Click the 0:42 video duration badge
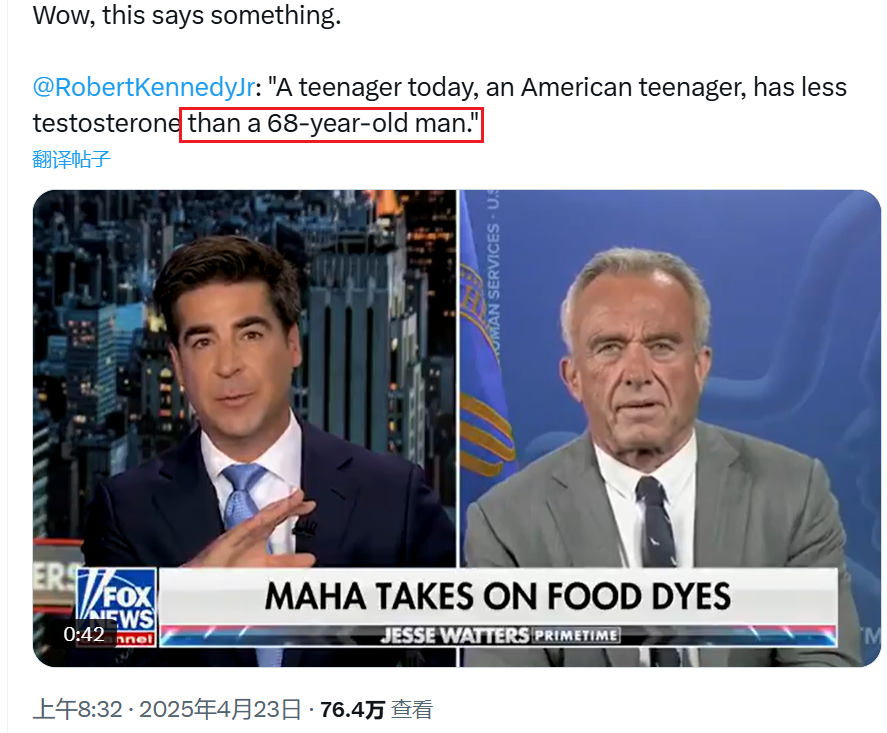Screen dimensions: 887x733 click(84, 634)
